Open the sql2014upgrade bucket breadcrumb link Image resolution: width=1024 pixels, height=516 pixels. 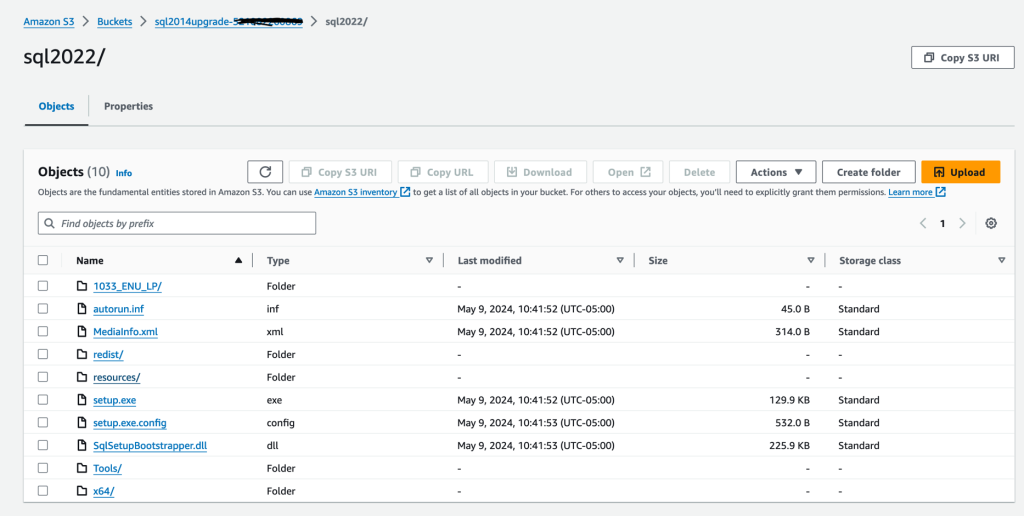(228, 22)
